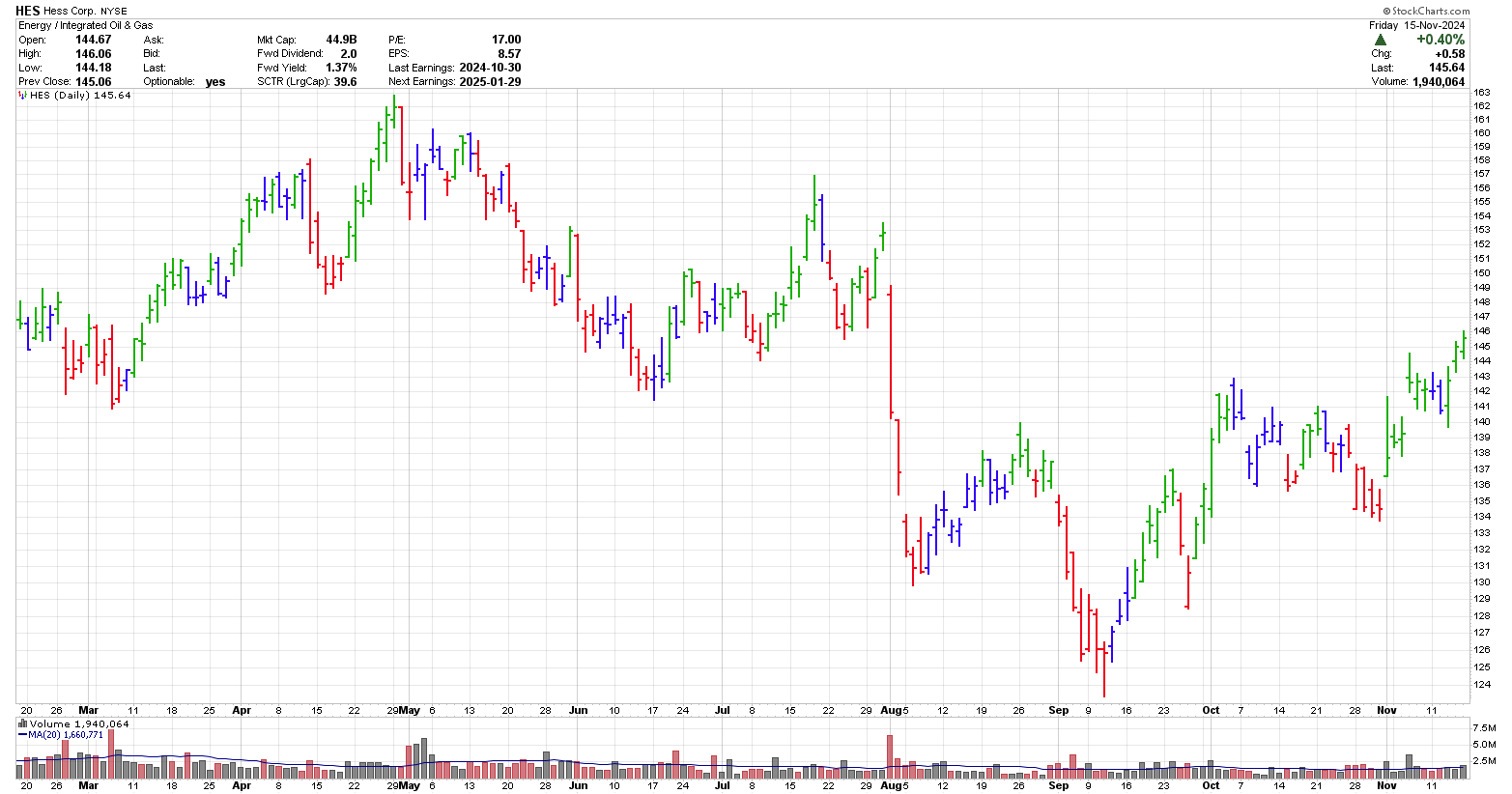Click the 'Friday 15-Nov-2024' date header
Image resolution: width=1512 pixels, height=794 pixels.
[x=1417, y=25]
